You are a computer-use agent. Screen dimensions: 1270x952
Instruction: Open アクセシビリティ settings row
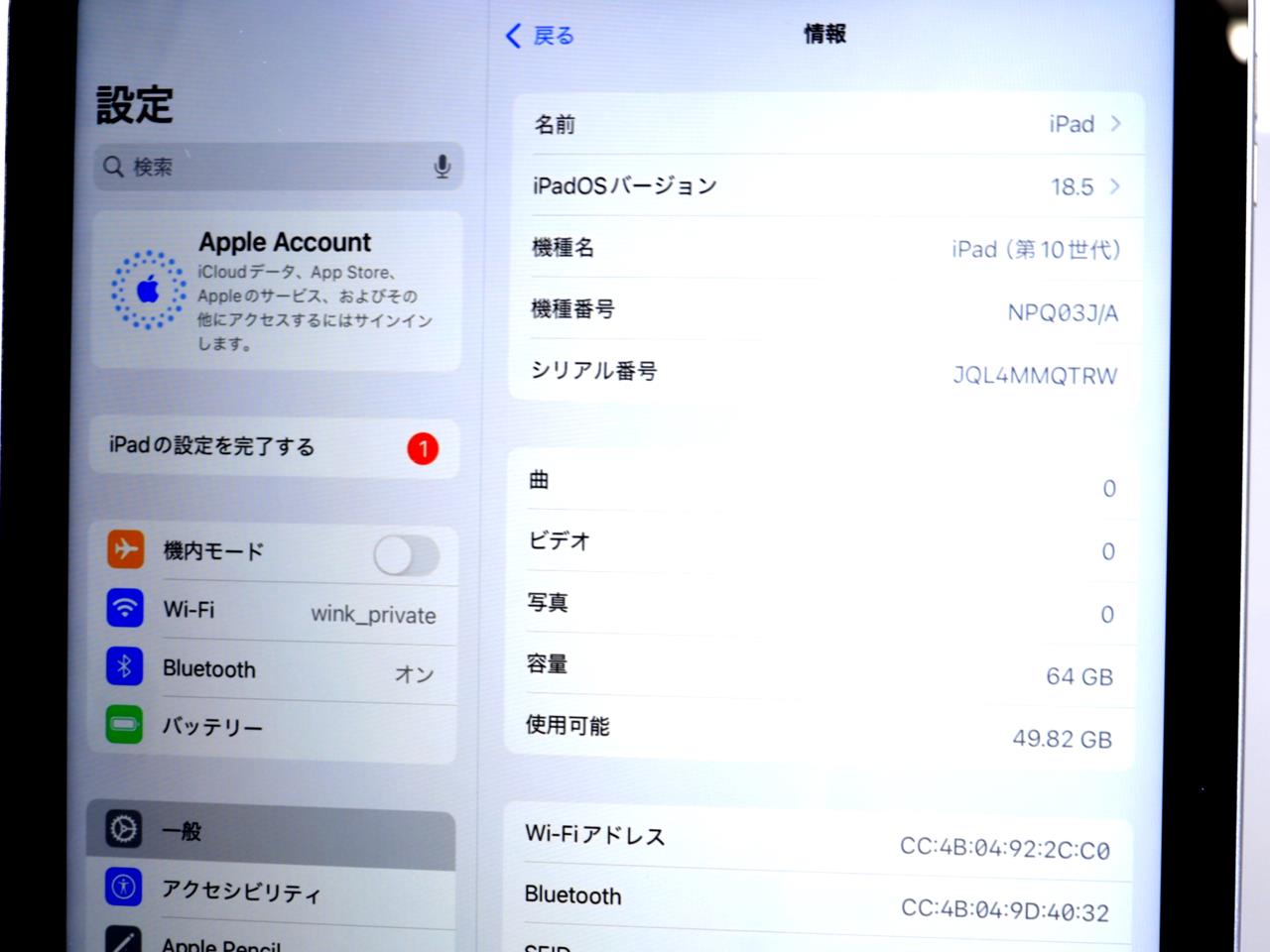[271, 892]
